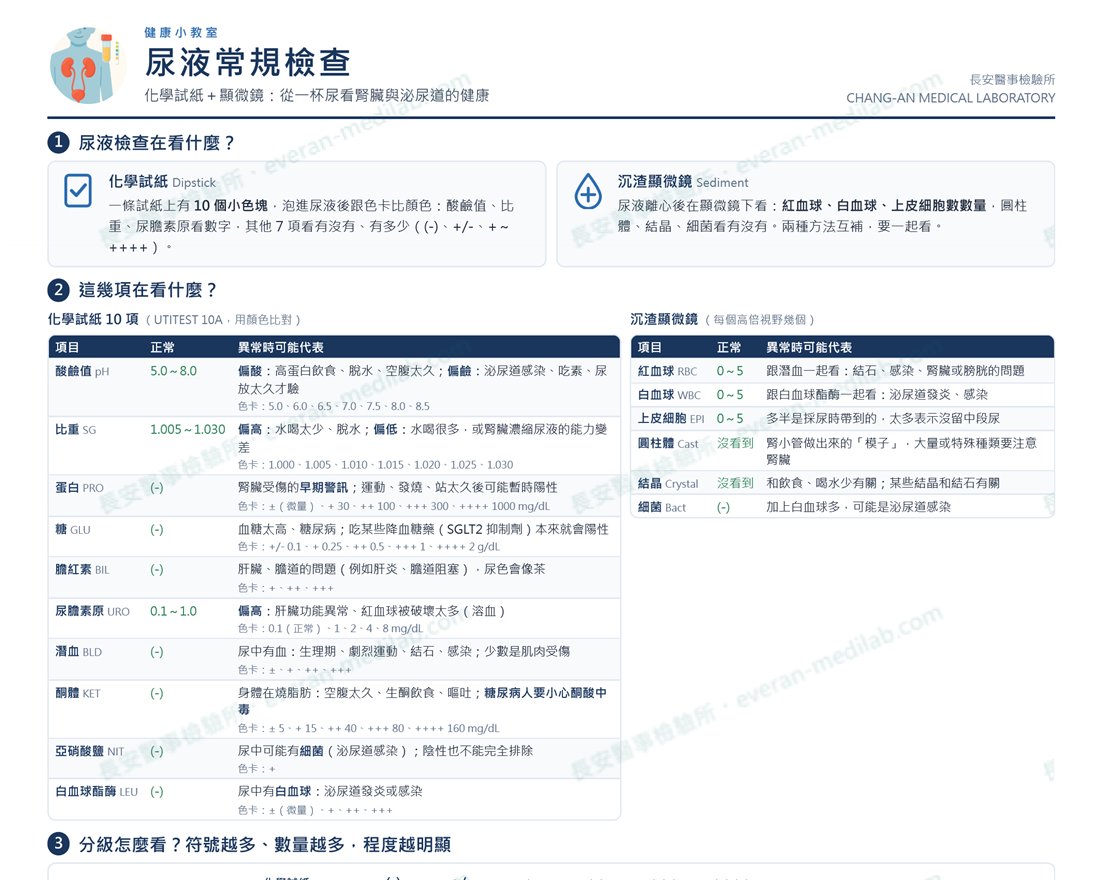Click the 上皮細胞 EPI row label
This screenshot has height=880, width=1100.
click(x=671, y=419)
